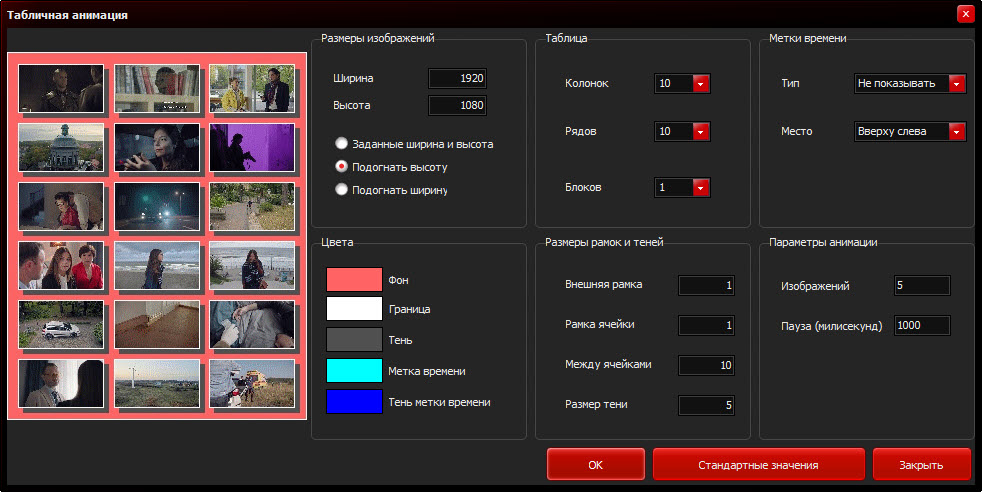Focus the Пауза (милисекунд) input field
The height and width of the screenshot is (492, 982).
921,326
